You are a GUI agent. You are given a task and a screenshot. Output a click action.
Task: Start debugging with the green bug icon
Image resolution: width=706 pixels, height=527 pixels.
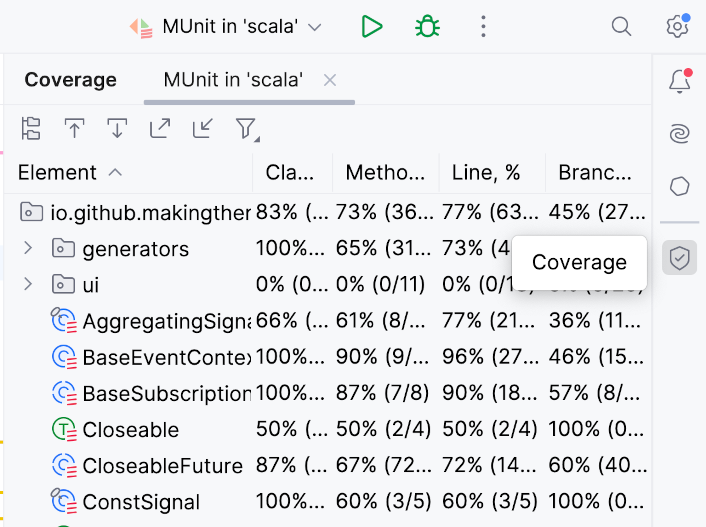428,27
